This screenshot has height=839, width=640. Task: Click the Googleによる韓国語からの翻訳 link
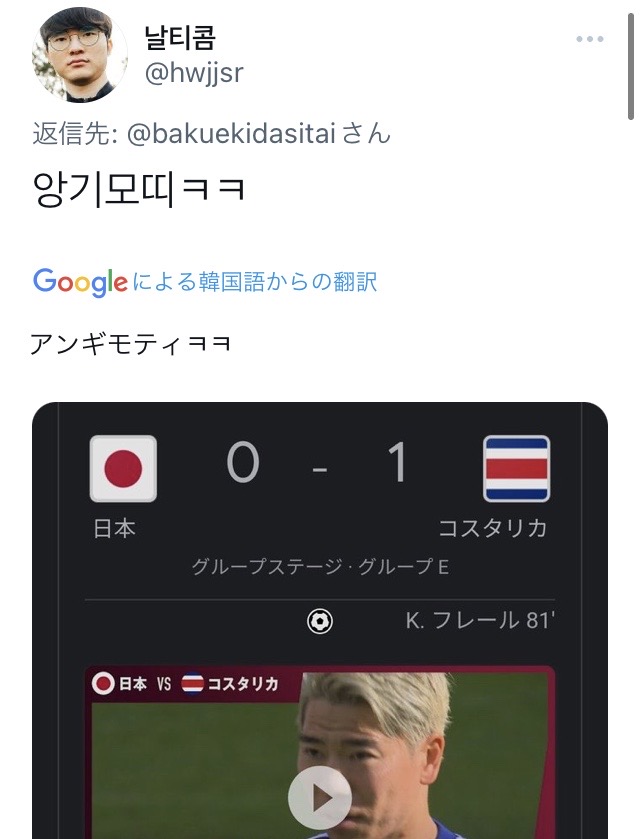tap(205, 282)
